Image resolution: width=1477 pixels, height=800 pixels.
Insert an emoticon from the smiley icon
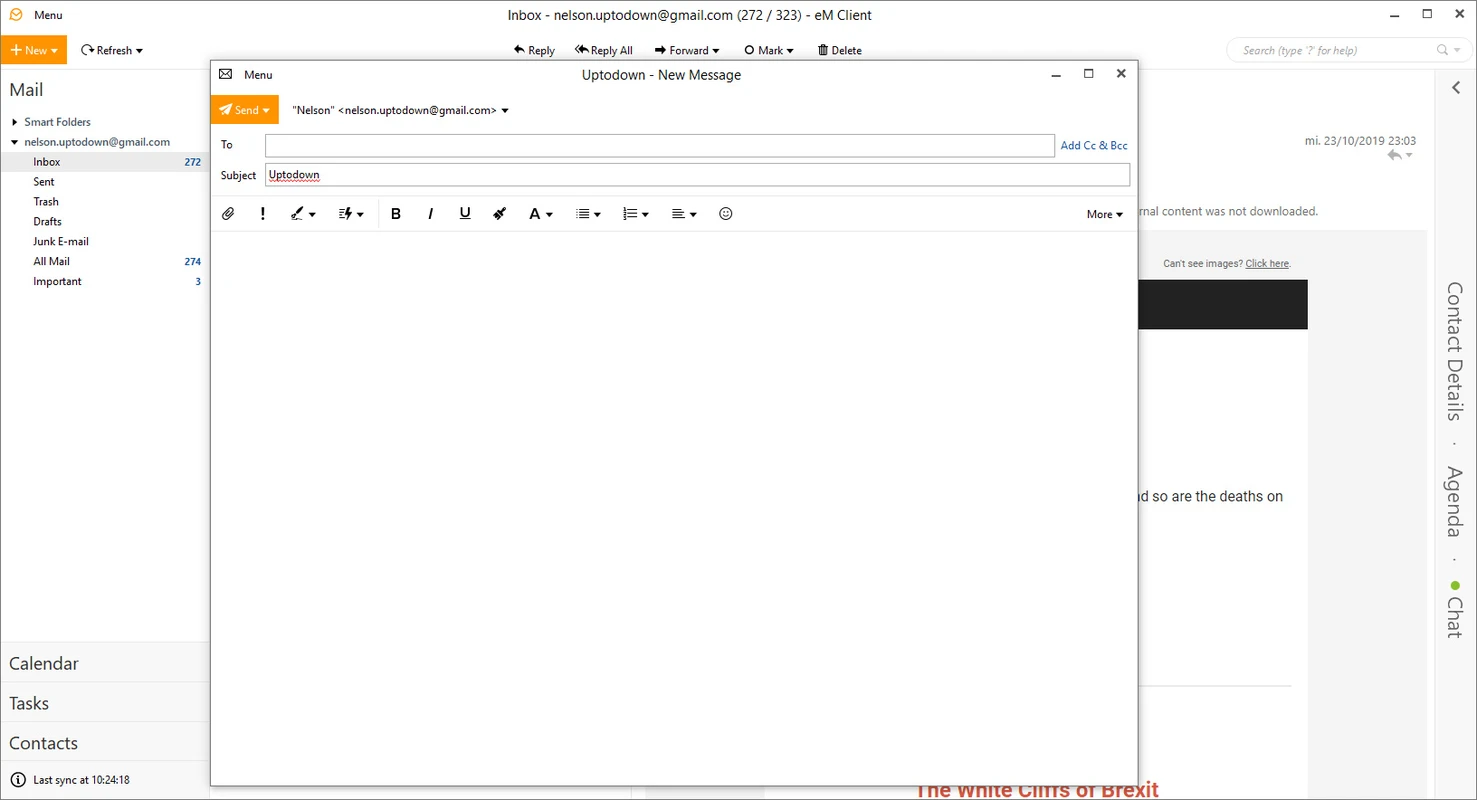click(726, 214)
